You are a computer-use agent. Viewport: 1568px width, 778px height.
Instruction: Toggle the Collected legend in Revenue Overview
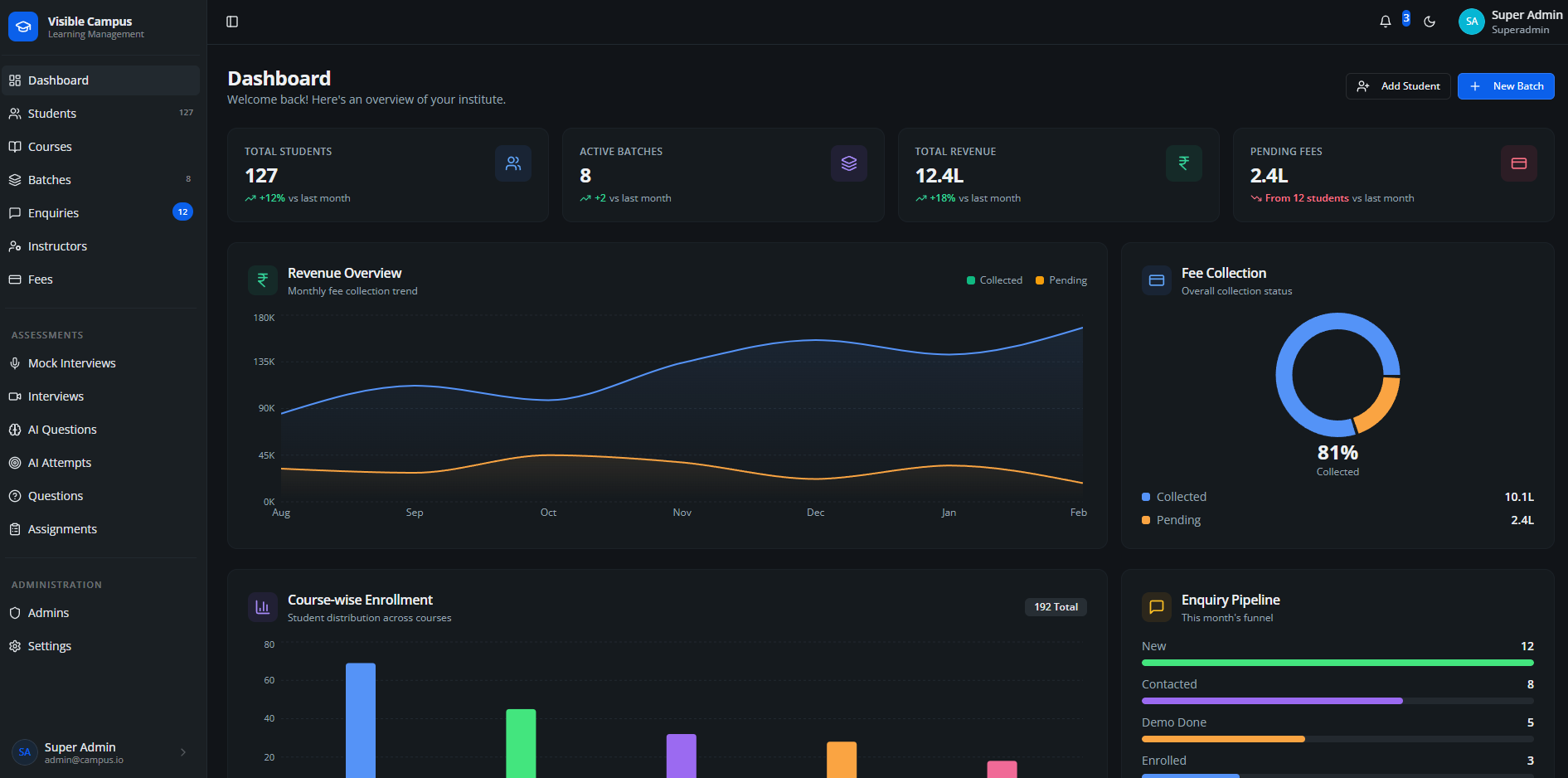(993, 280)
